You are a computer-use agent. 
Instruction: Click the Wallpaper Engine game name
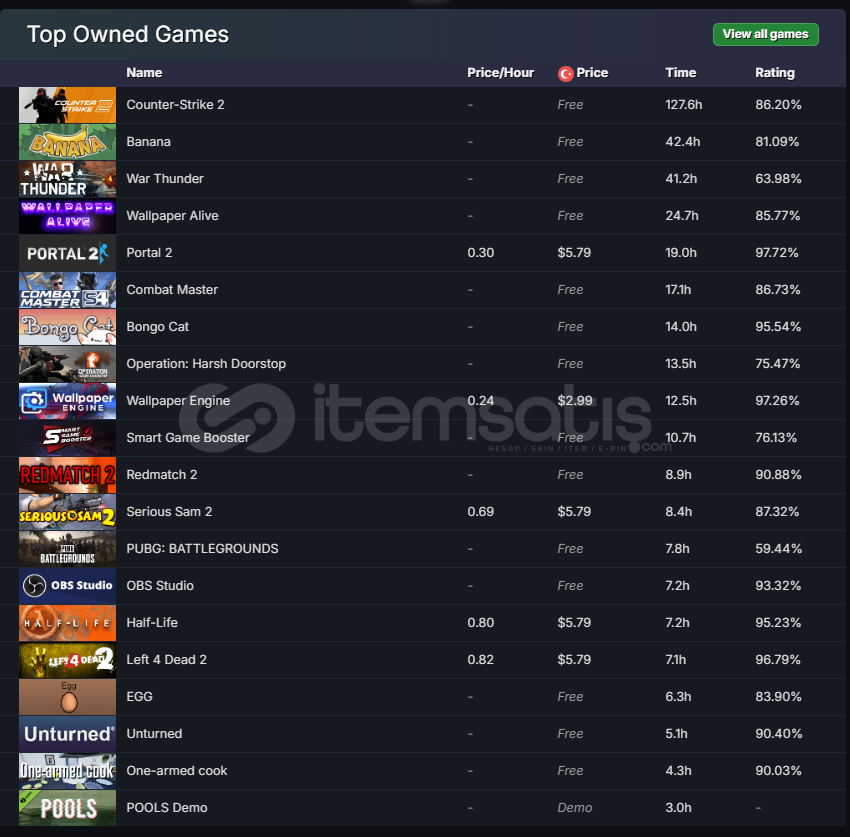click(178, 401)
